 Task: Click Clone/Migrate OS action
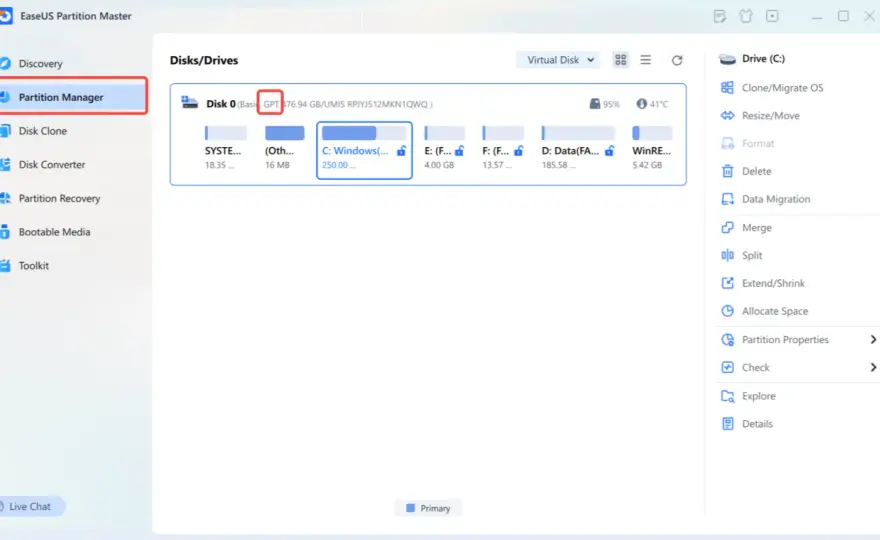tap(782, 88)
